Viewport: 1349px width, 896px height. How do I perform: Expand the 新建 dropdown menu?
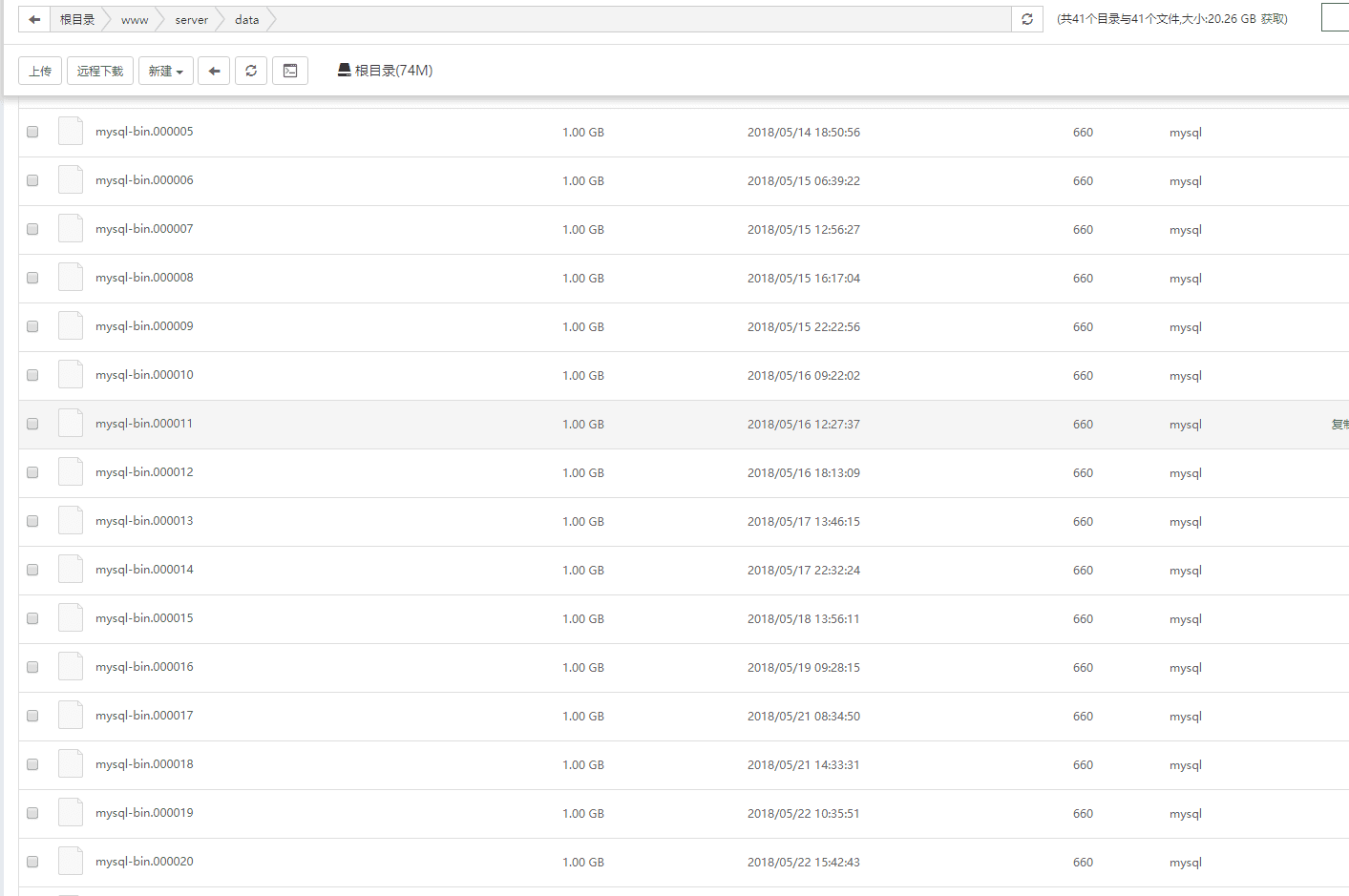tap(166, 71)
